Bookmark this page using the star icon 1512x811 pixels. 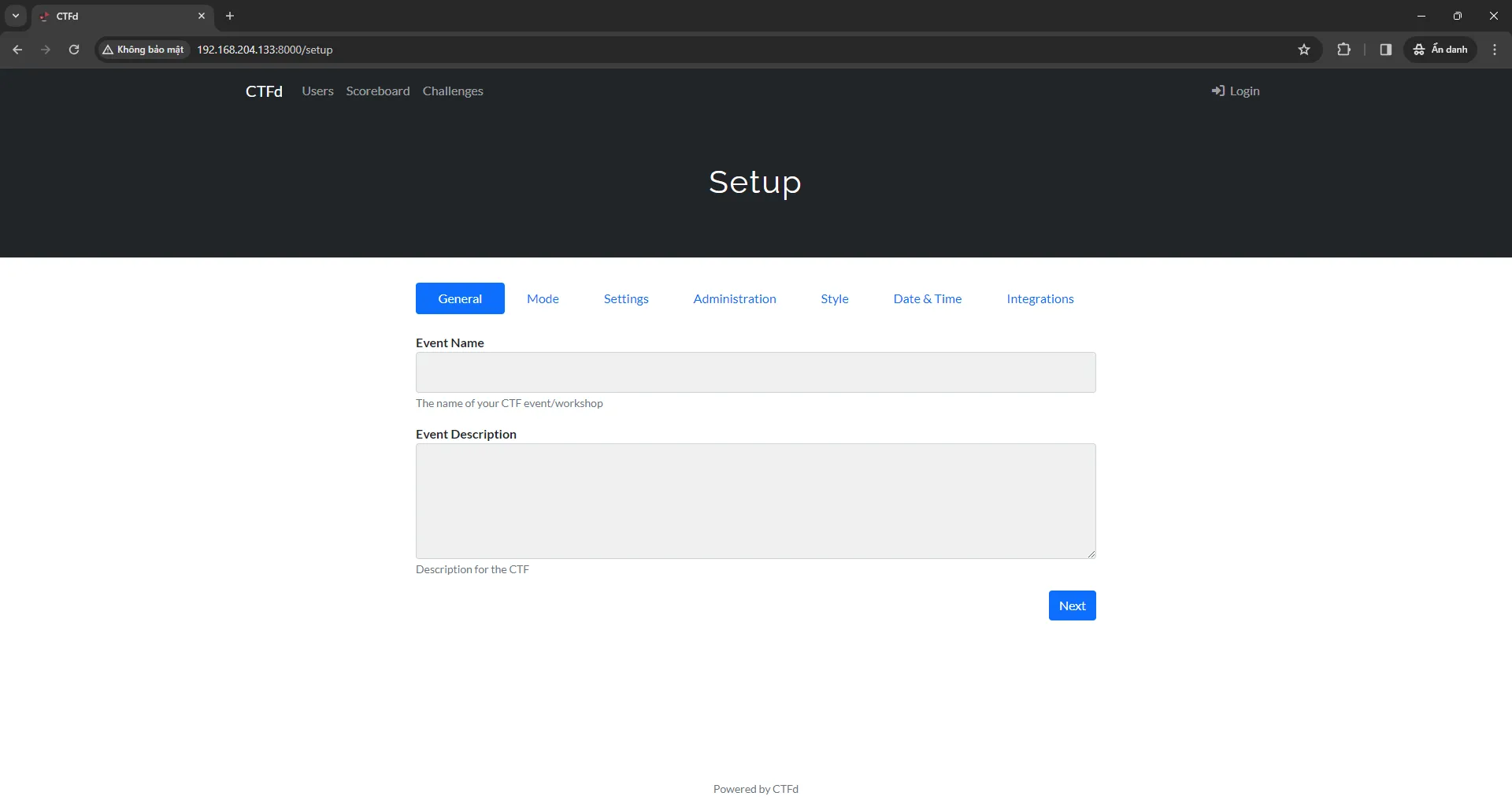click(1304, 50)
